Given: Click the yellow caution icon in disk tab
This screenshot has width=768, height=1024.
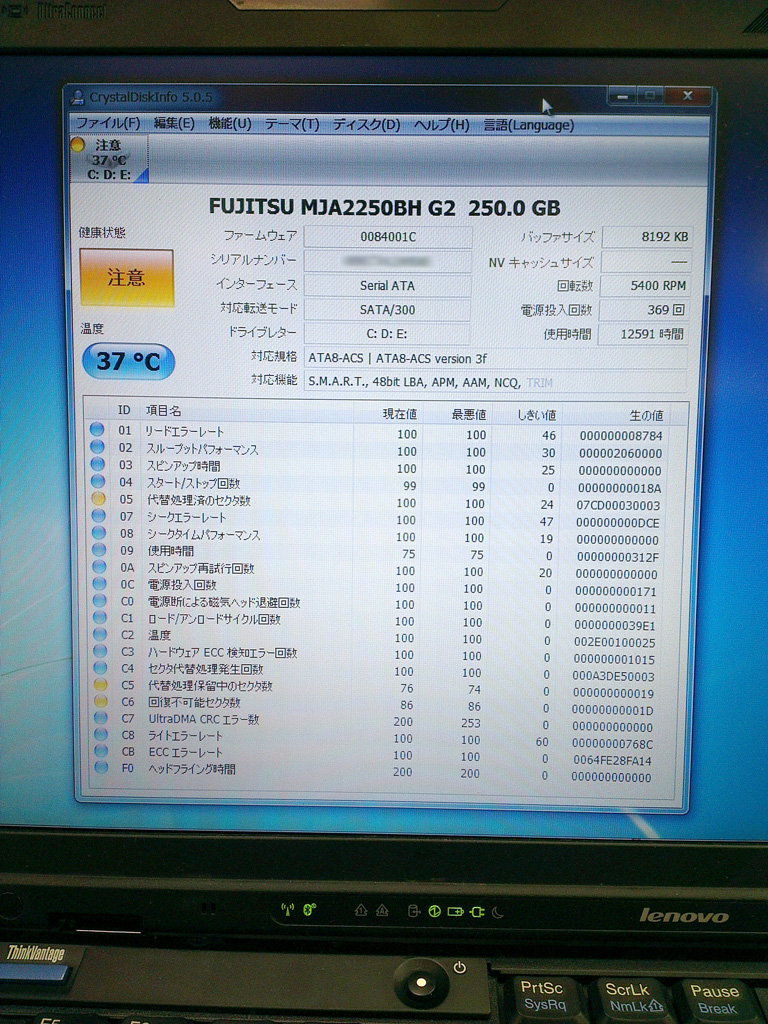Looking at the screenshot, I should pos(78,145).
